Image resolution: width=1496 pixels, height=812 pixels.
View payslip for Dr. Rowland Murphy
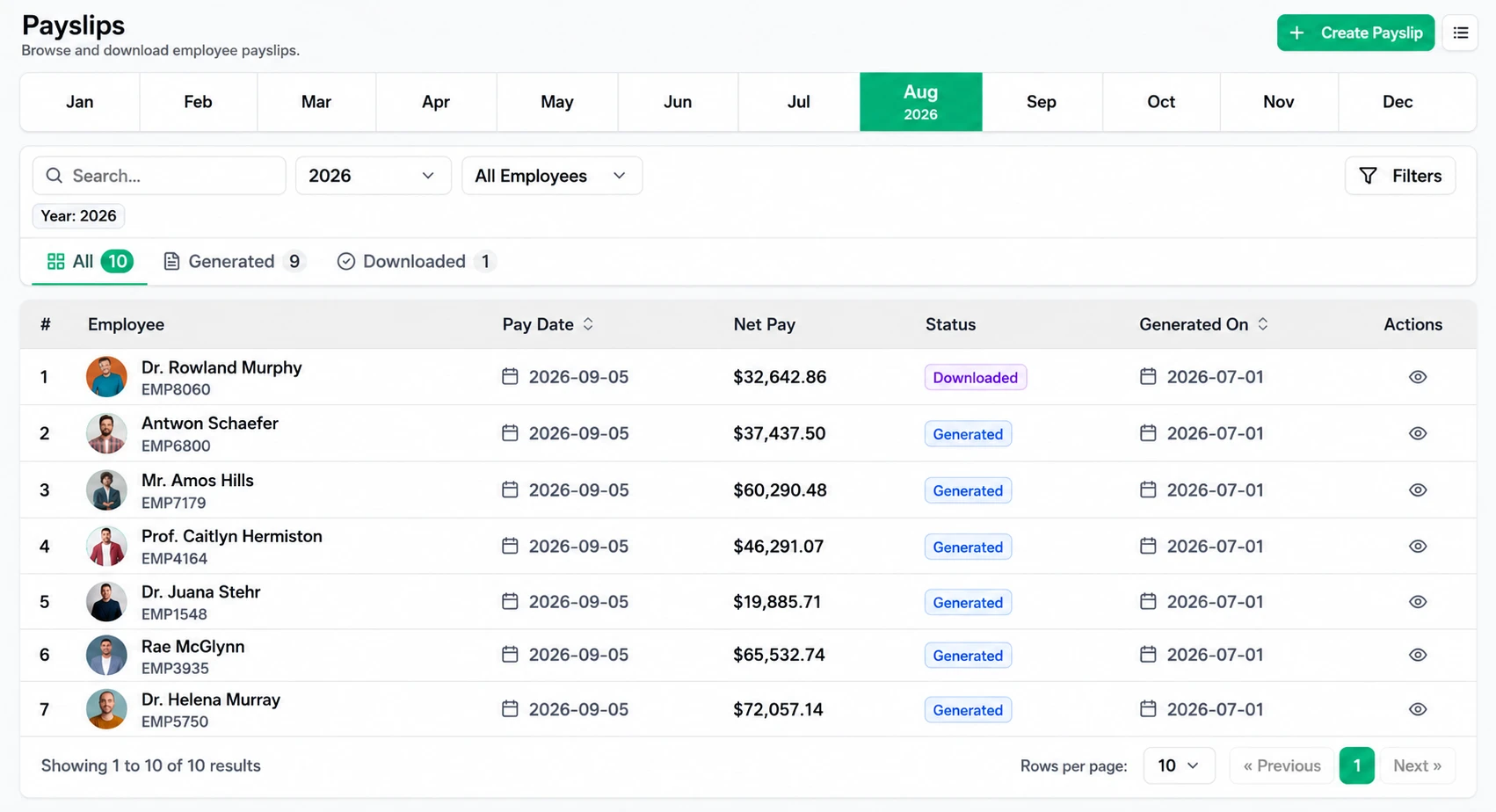(1417, 377)
